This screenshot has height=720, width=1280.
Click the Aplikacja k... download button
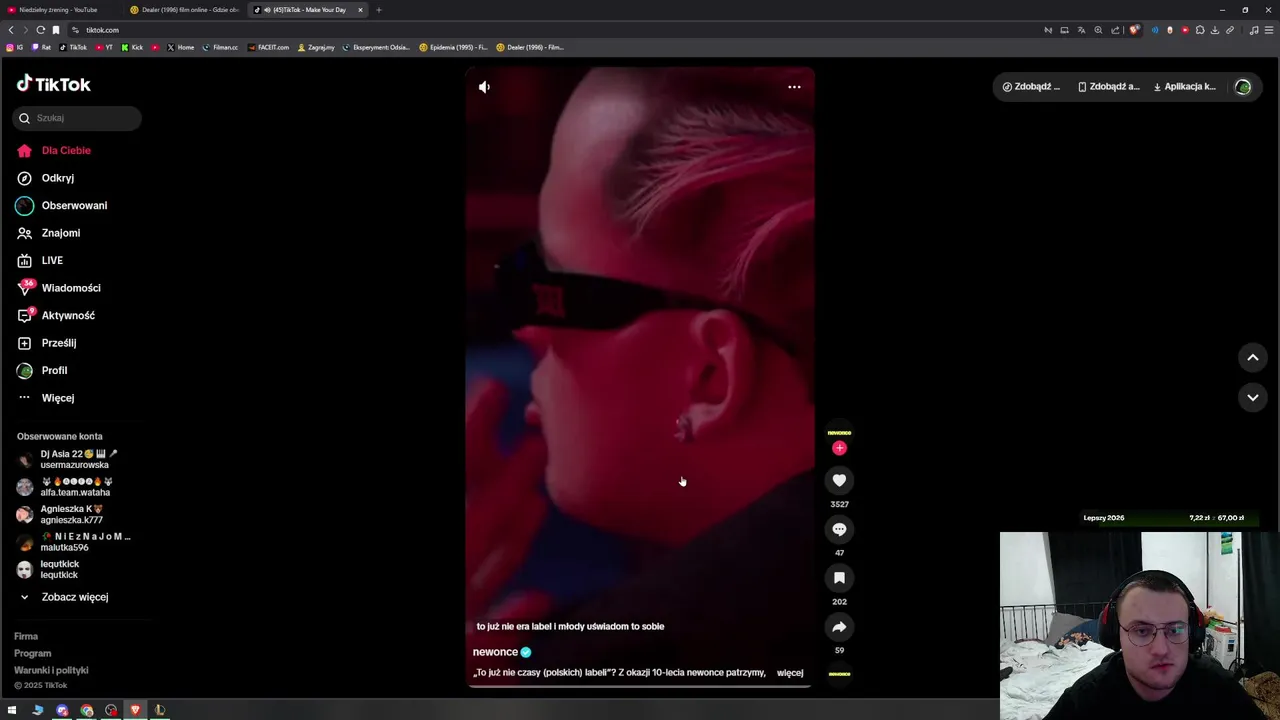point(1184,87)
